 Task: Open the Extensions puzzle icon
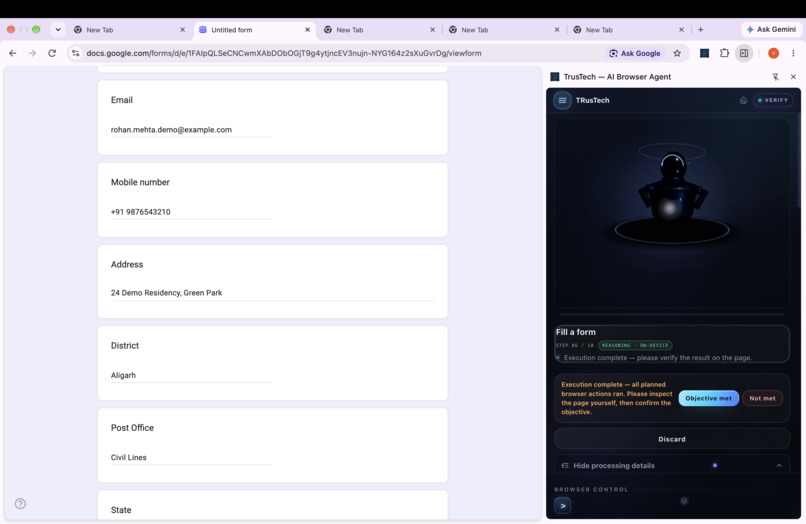point(724,53)
